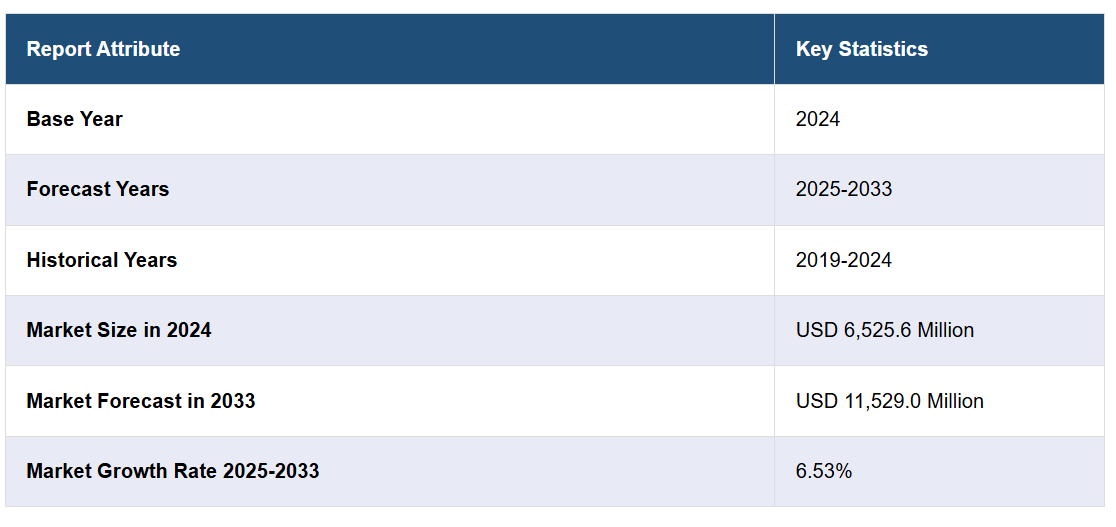The width and height of the screenshot is (1116, 527).
Task: Click the word Million in the 2033 forecast
Action: pyautogui.click(x=955, y=401)
